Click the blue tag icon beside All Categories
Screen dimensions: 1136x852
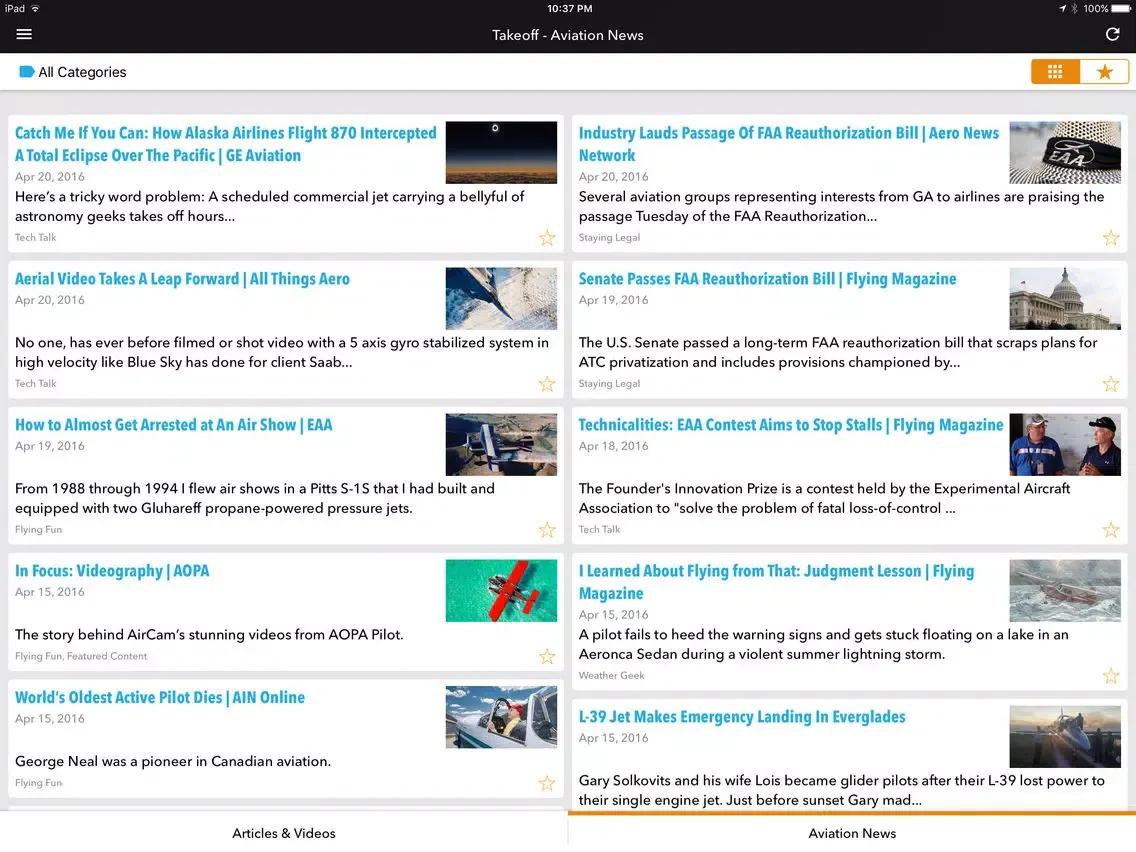tap(27, 71)
